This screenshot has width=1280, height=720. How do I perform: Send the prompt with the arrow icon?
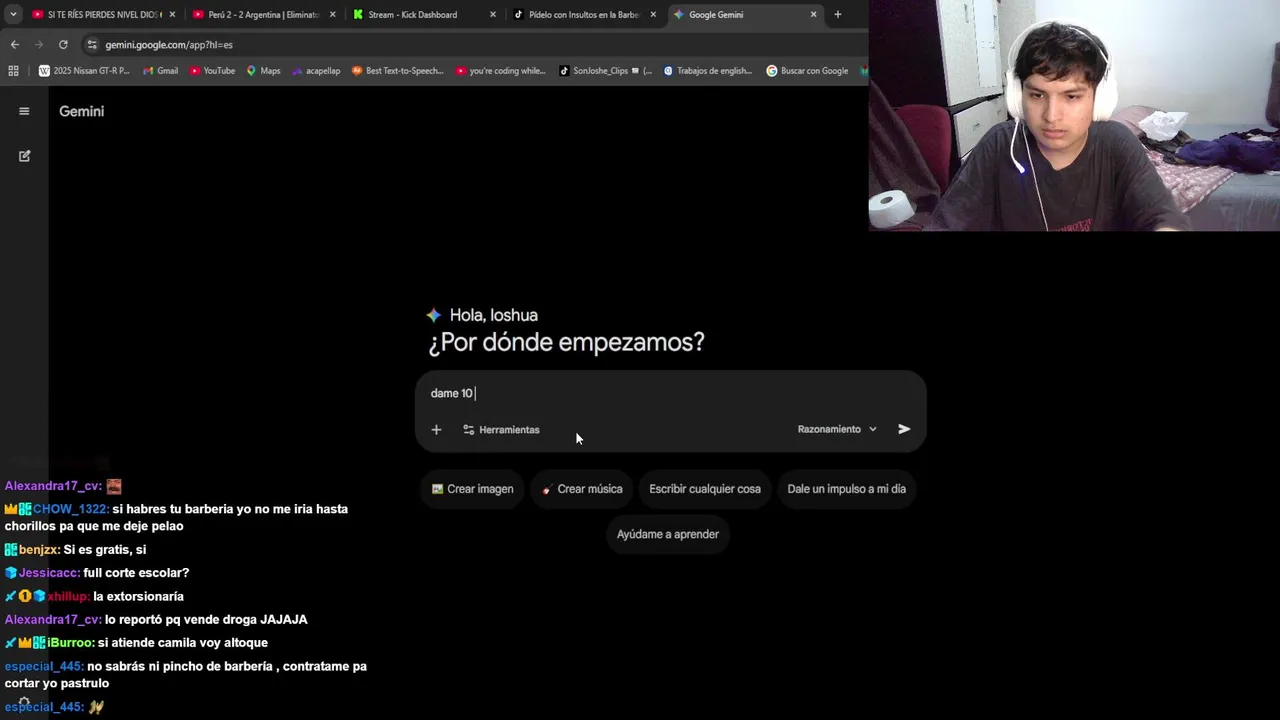tap(904, 429)
